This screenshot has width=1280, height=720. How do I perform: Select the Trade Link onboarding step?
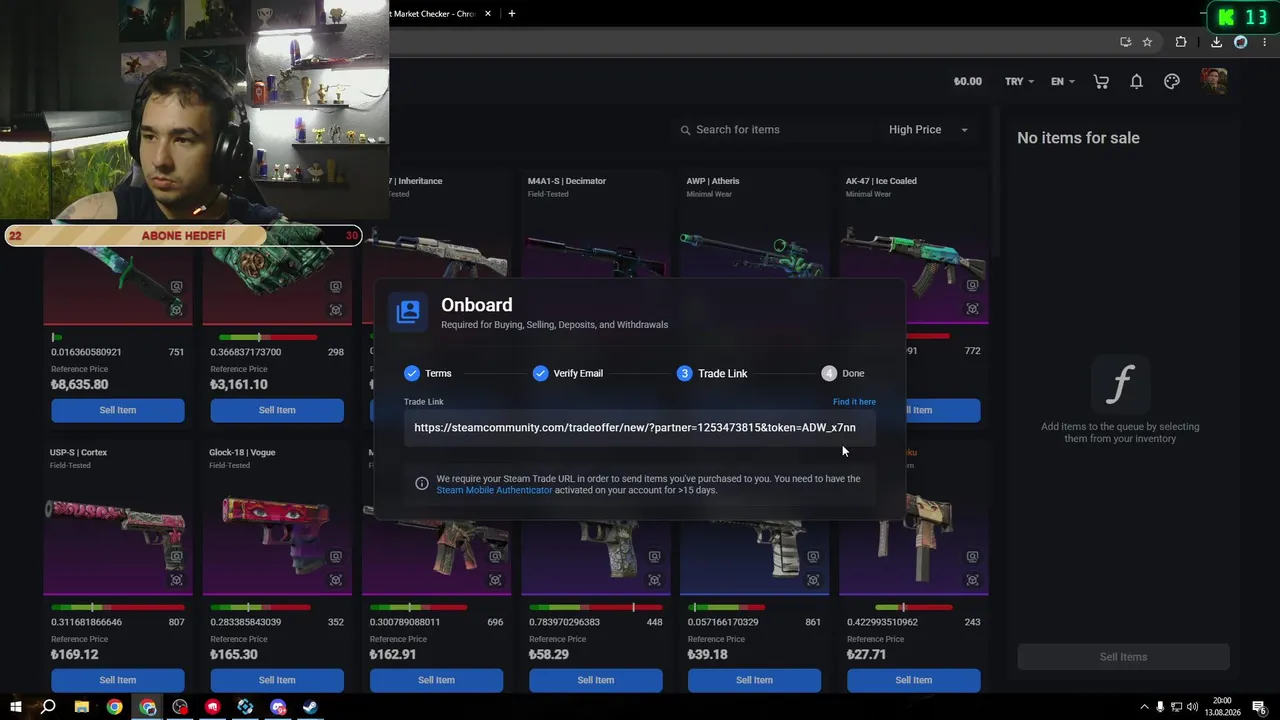point(712,373)
